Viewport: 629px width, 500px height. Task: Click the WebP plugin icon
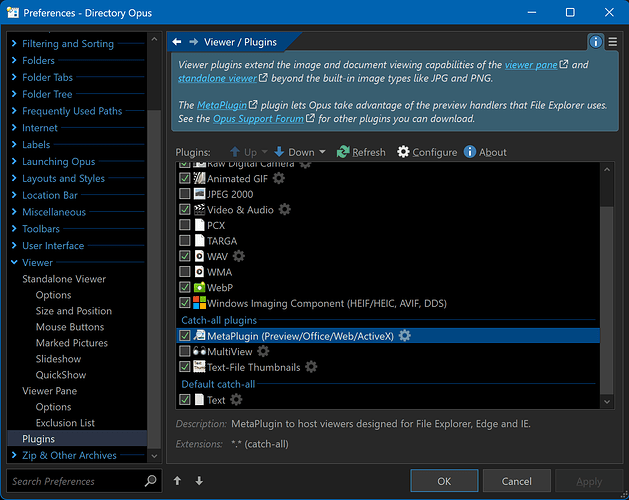[x=199, y=287]
